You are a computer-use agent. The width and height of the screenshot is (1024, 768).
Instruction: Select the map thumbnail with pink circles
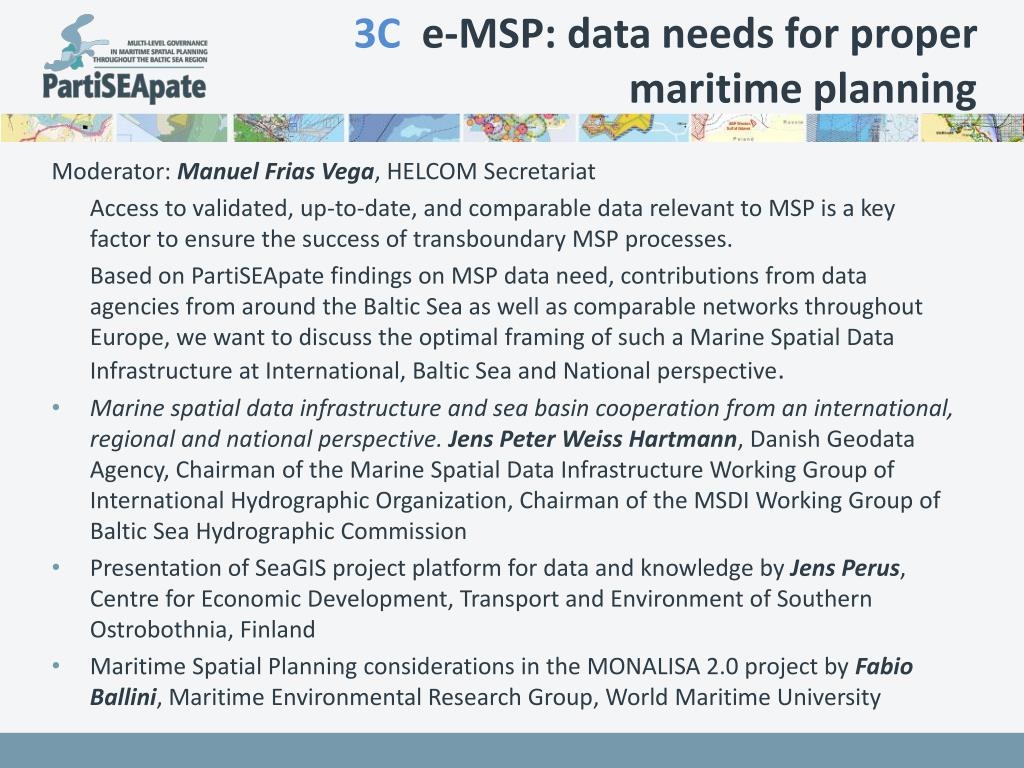[519, 127]
